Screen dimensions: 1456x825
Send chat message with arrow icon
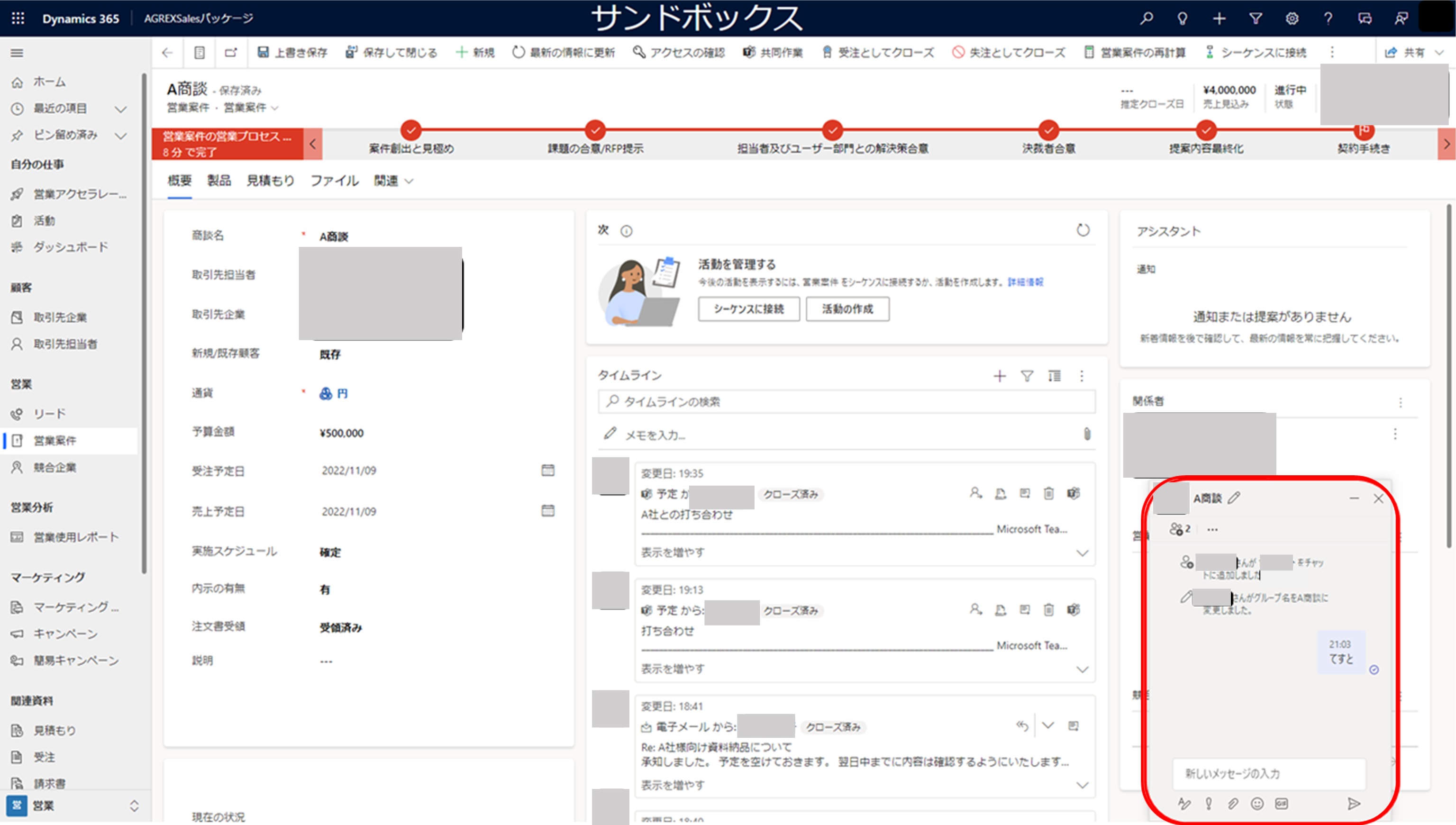1354,804
